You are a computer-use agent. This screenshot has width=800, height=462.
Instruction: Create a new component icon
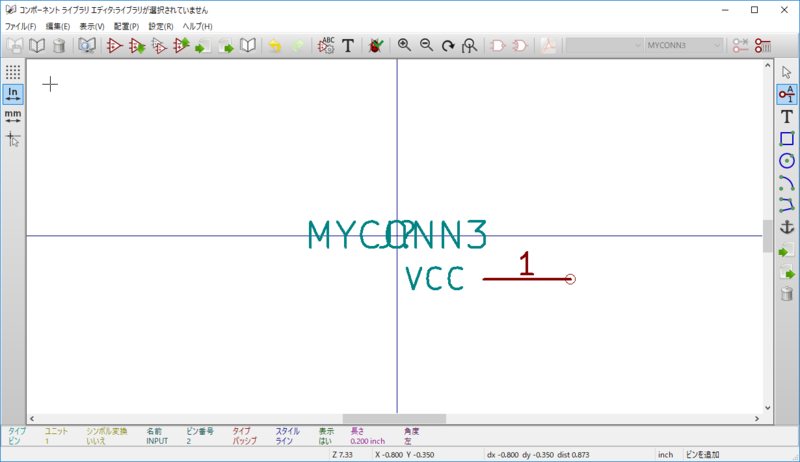coord(114,46)
